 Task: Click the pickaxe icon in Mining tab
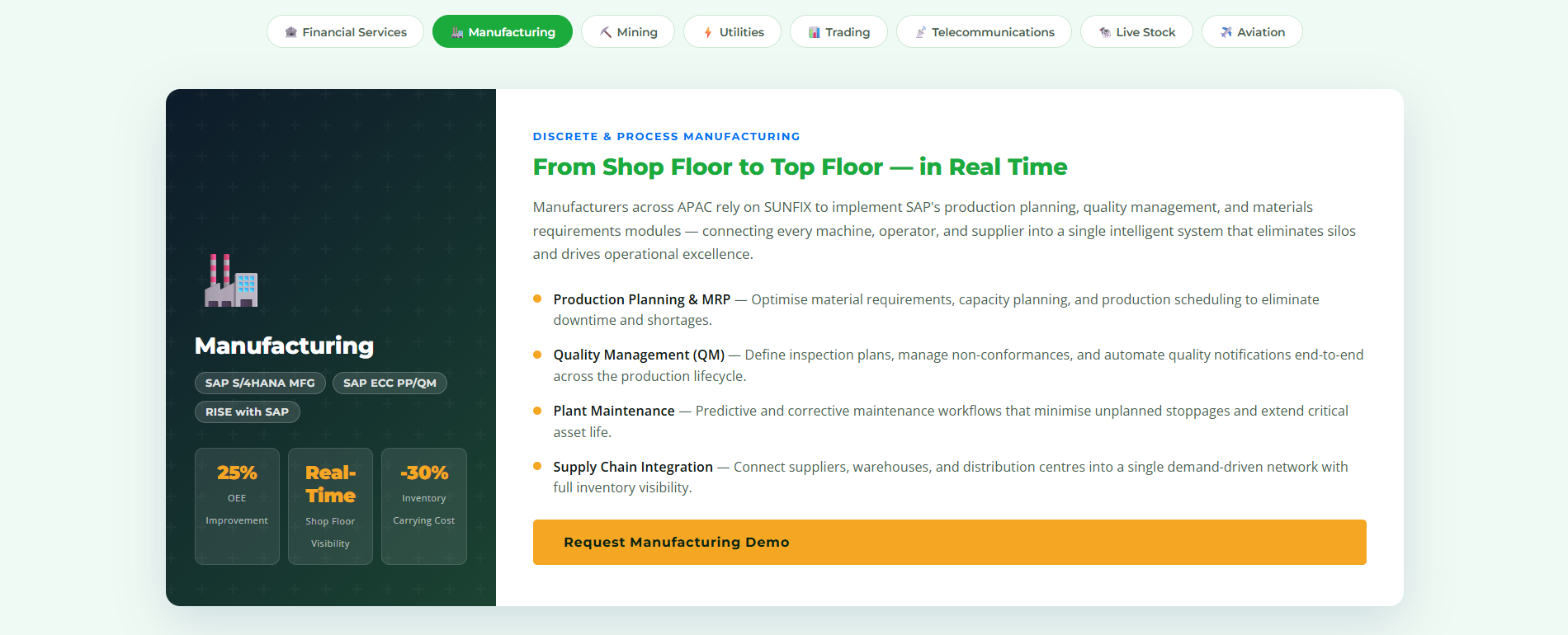click(x=606, y=32)
